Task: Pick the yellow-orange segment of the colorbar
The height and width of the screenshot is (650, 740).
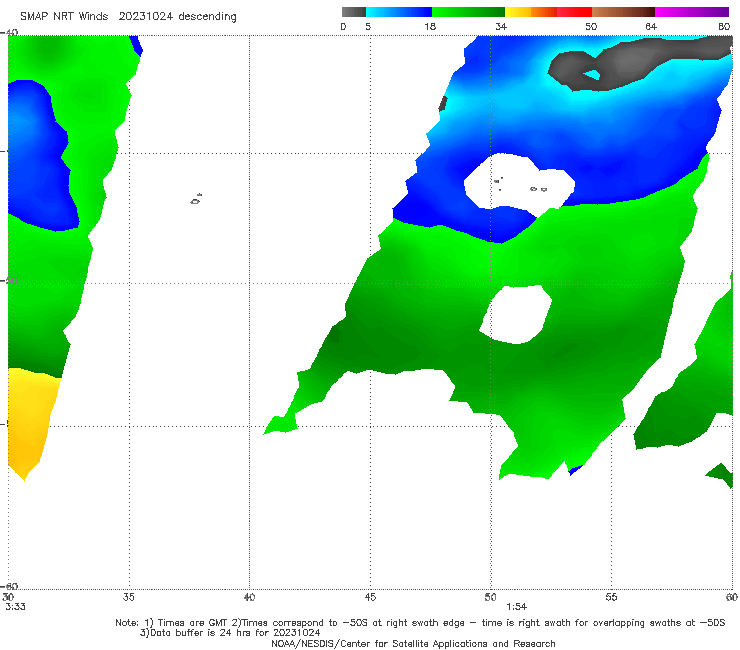Action: [x=531, y=12]
